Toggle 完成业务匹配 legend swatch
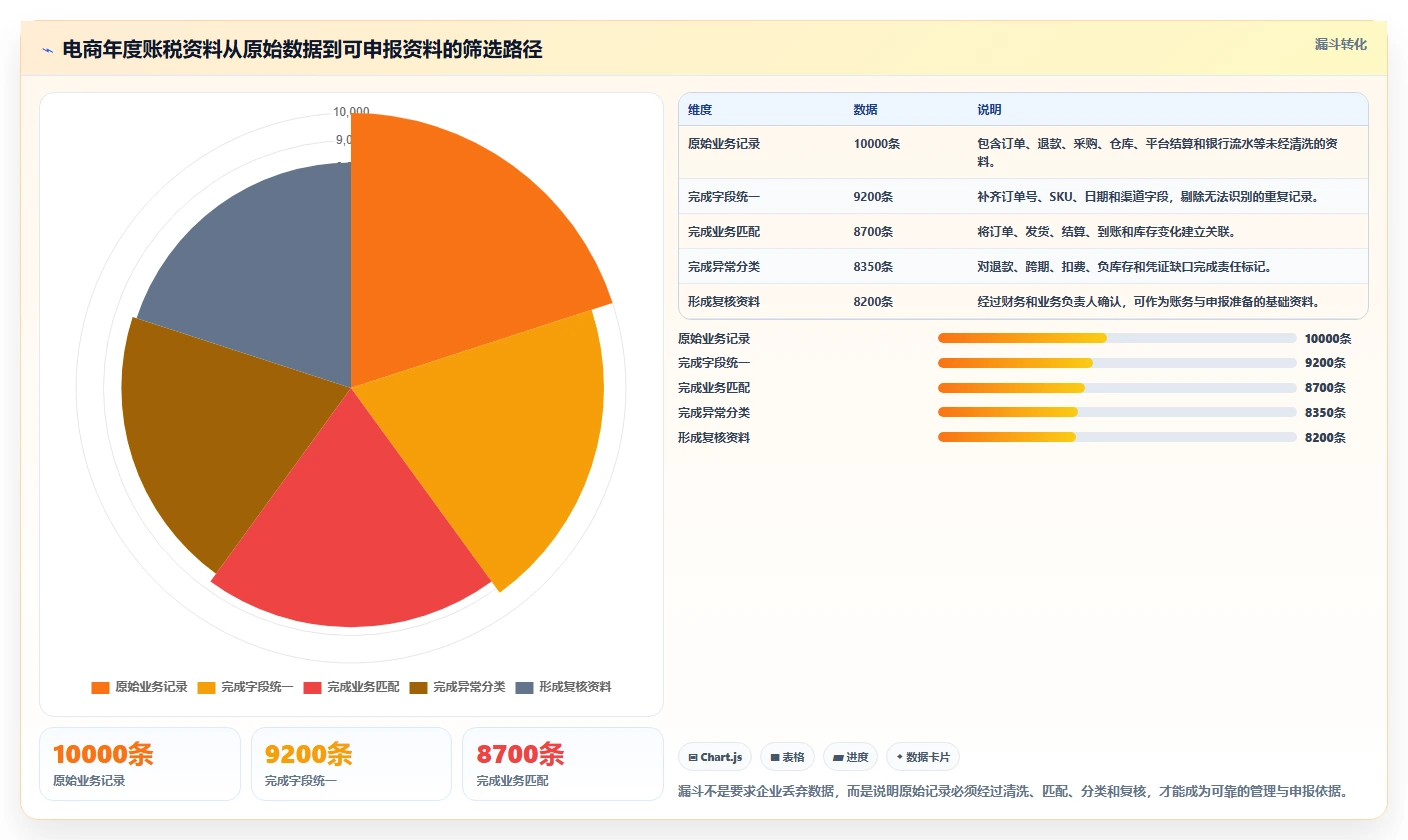Viewport: 1408px width, 840px height. click(312, 687)
